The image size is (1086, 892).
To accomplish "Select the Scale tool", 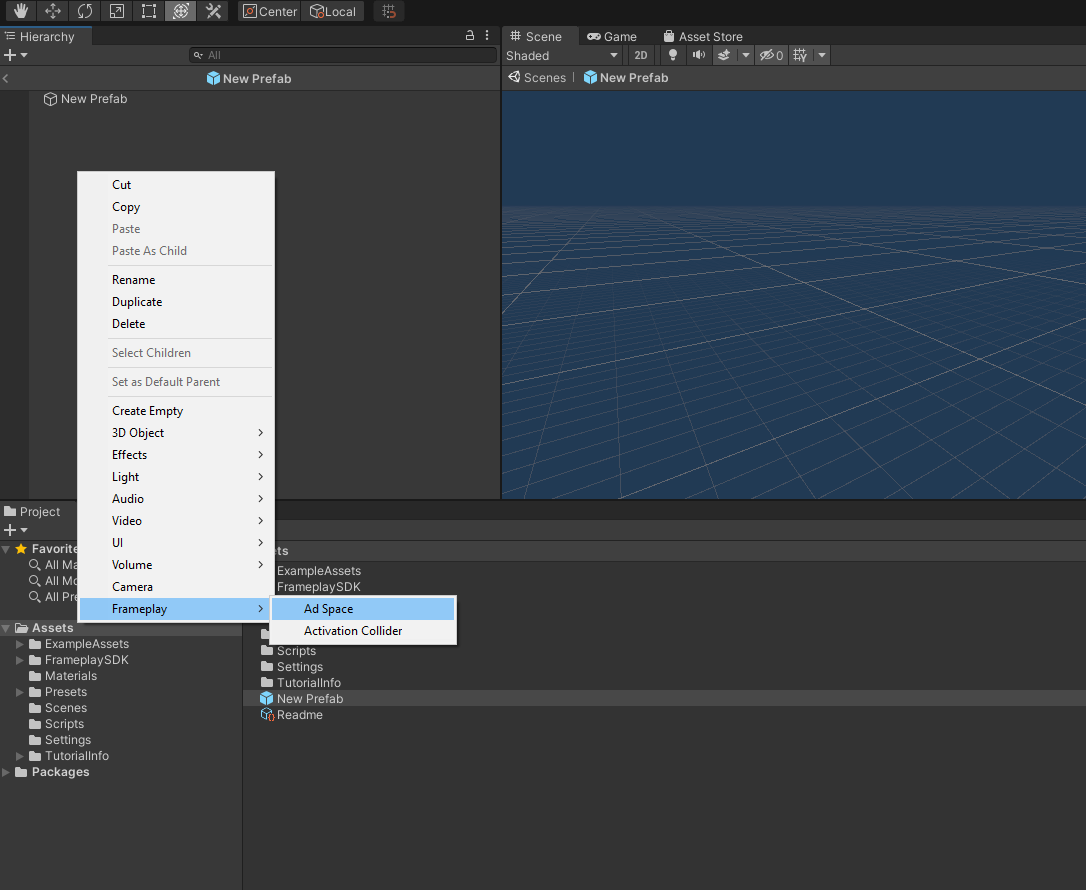I will point(116,11).
